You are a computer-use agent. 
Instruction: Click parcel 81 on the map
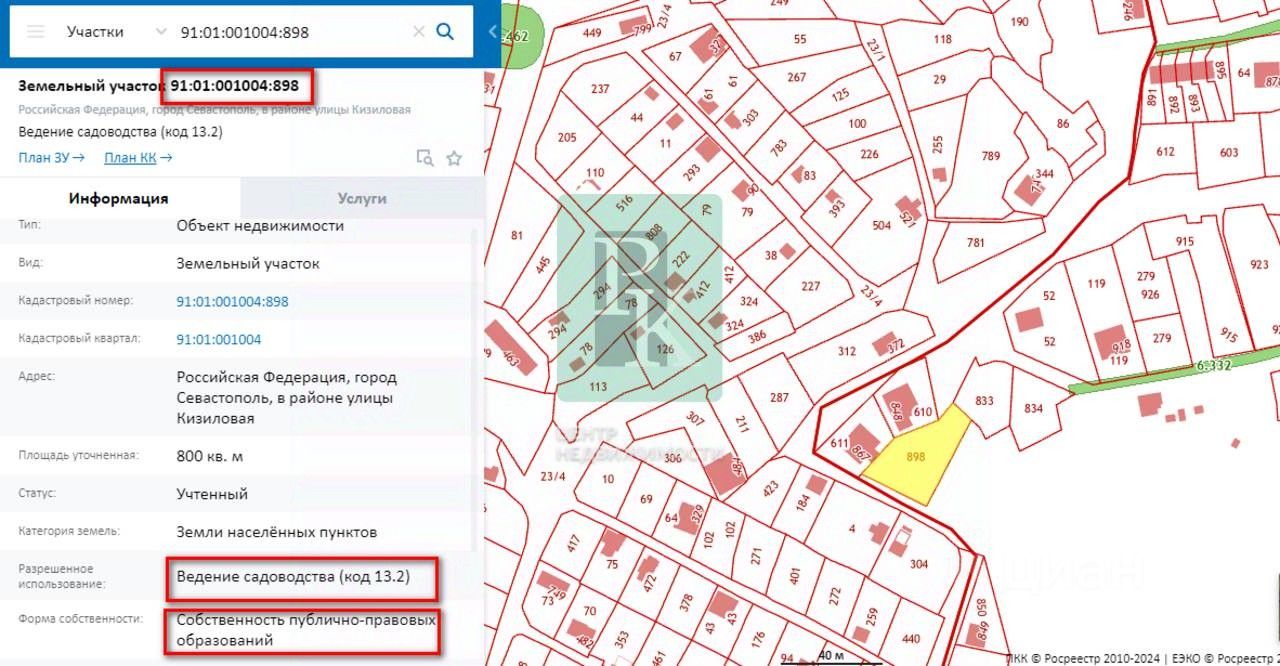coord(517,236)
